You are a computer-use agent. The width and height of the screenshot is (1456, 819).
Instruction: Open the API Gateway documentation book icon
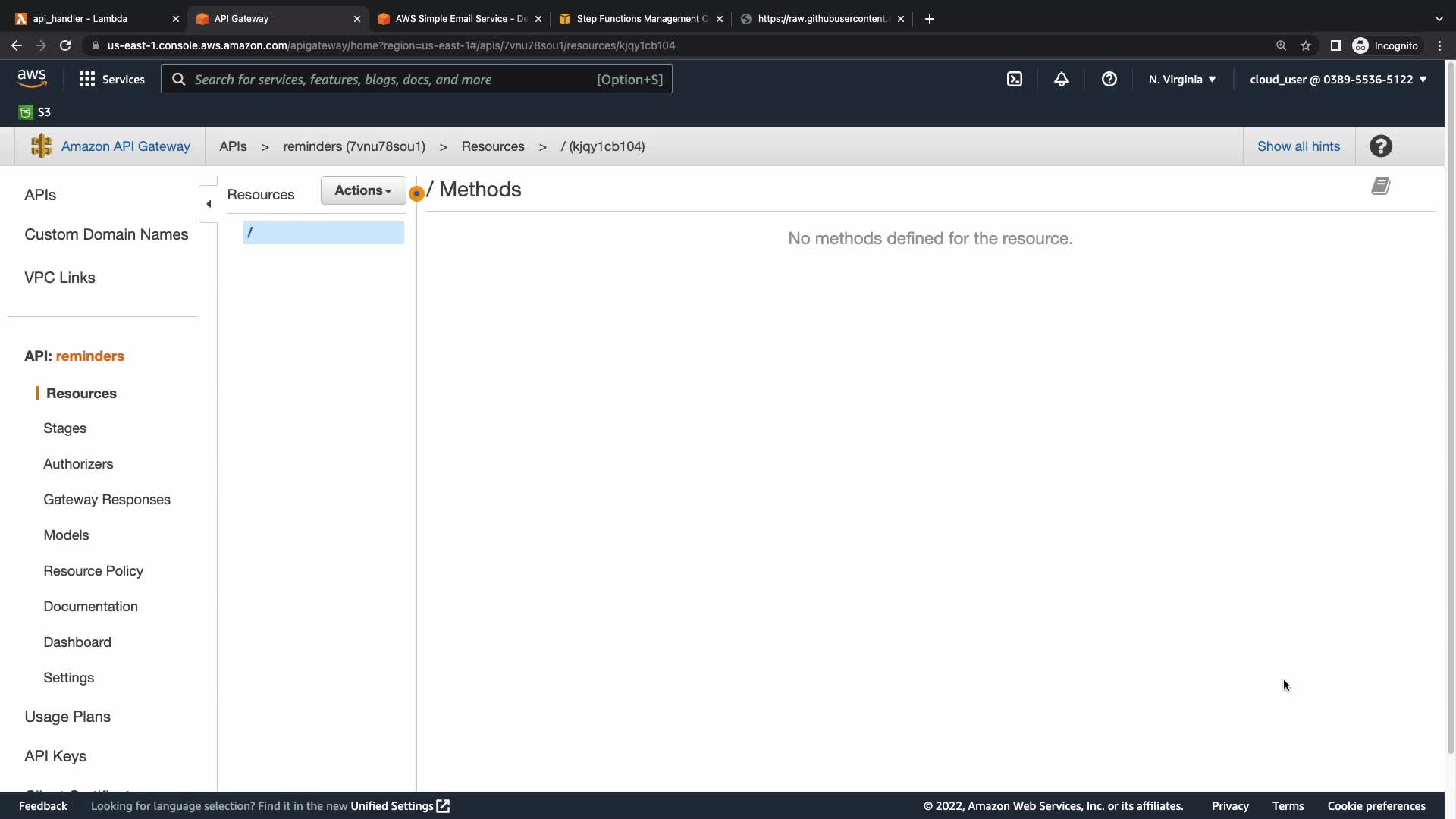[1380, 187]
